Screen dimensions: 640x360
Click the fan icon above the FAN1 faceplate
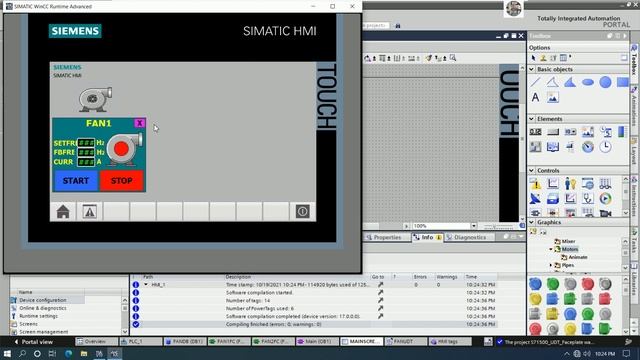coord(95,99)
